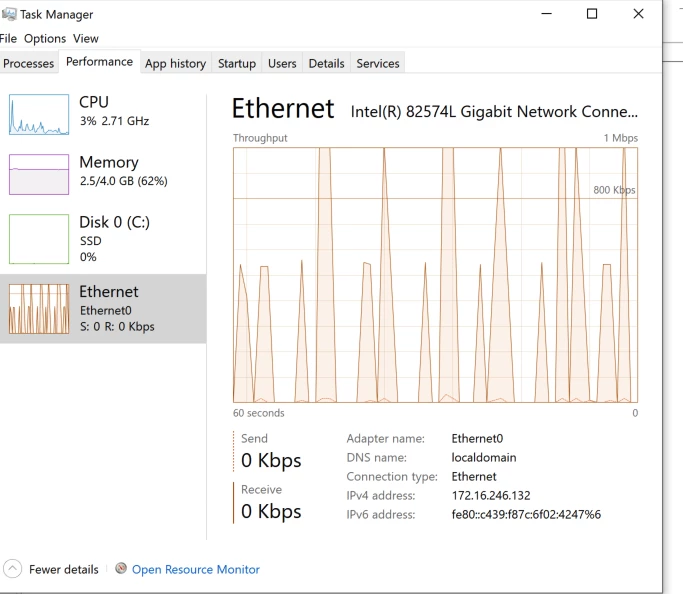Image resolution: width=683 pixels, height=594 pixels.
Task: Click the Fewer details text button
Action: [64, 569]
